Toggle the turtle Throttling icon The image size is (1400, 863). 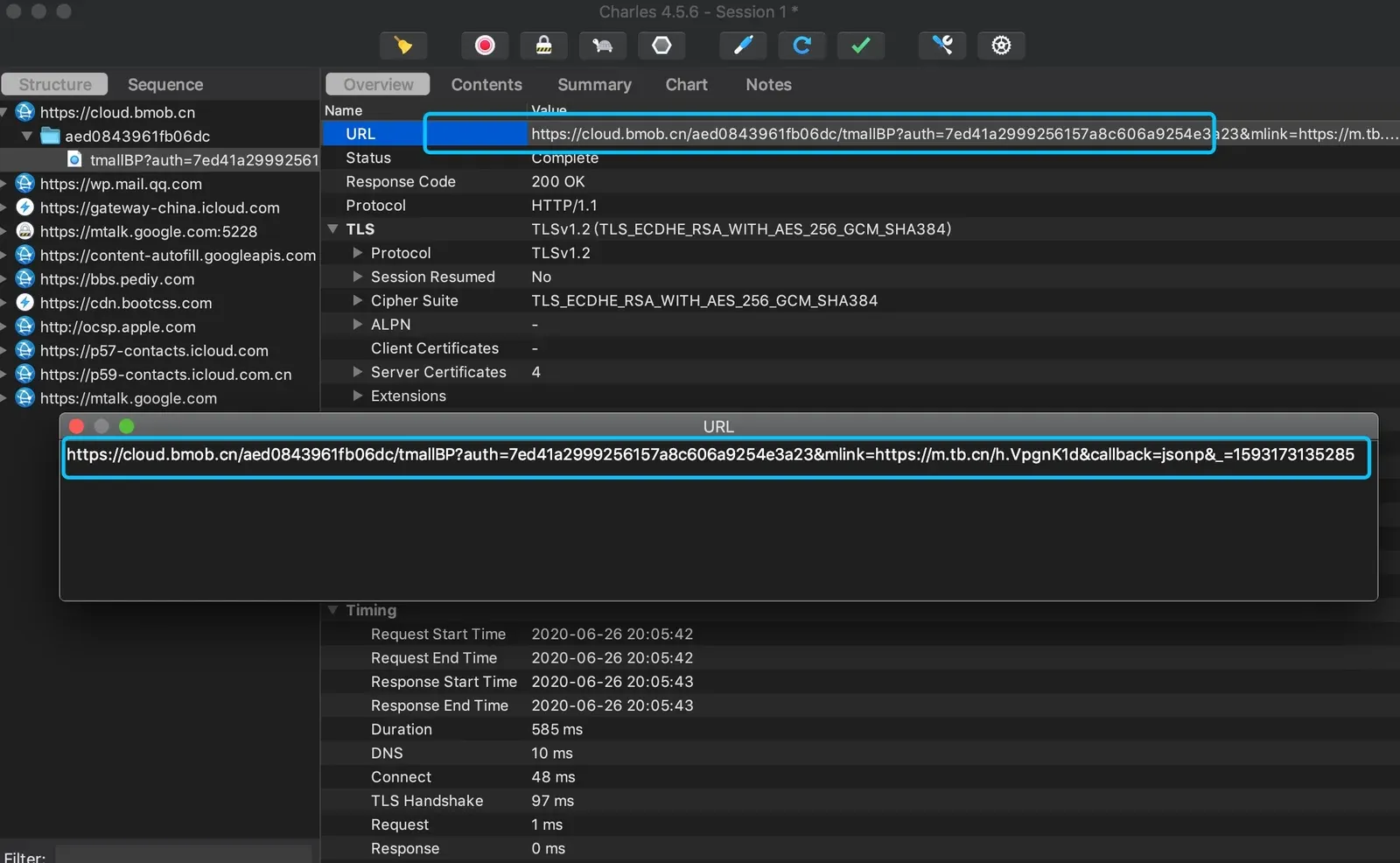[x=603, y=46]
